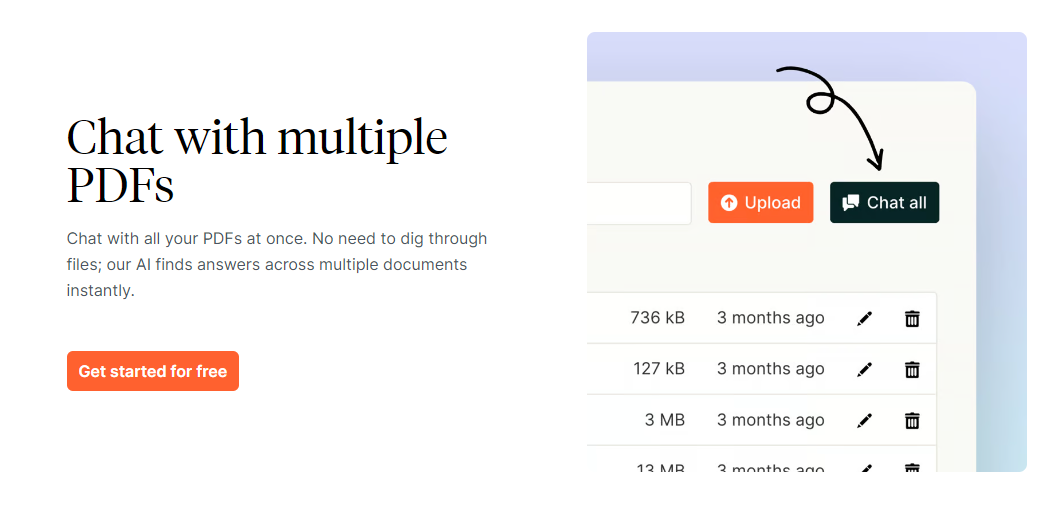
Task: Click "3 months ago" in the 736 kB row
Action: (x=770, y=318)
